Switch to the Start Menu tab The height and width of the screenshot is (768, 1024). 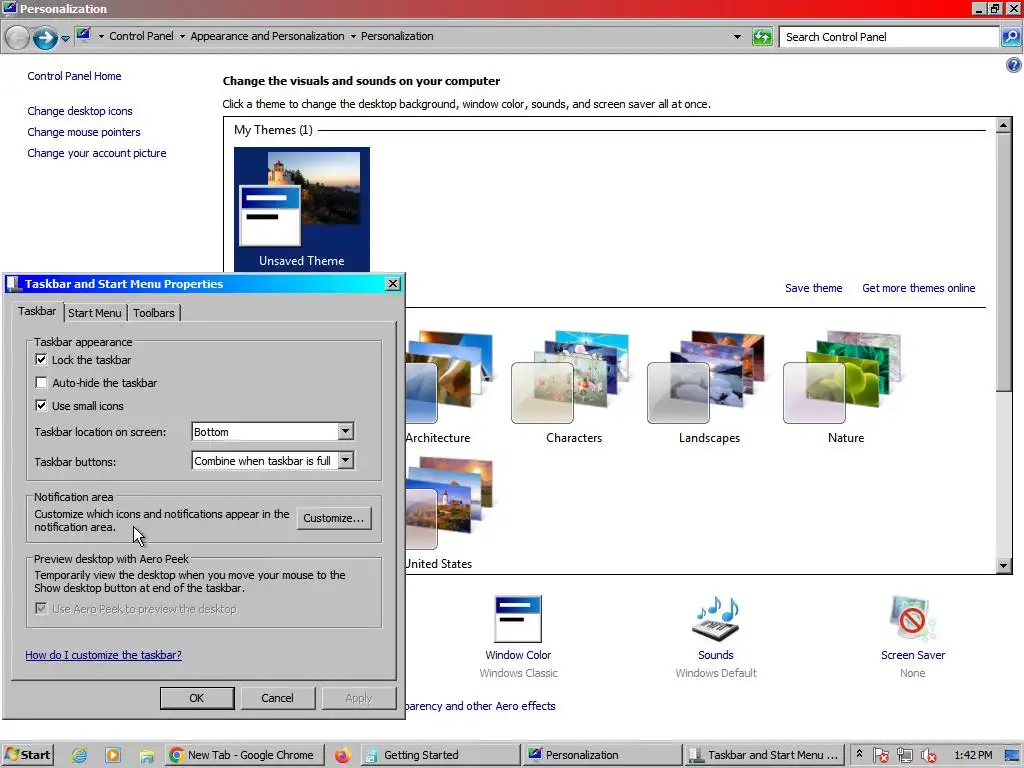(95, 313)
